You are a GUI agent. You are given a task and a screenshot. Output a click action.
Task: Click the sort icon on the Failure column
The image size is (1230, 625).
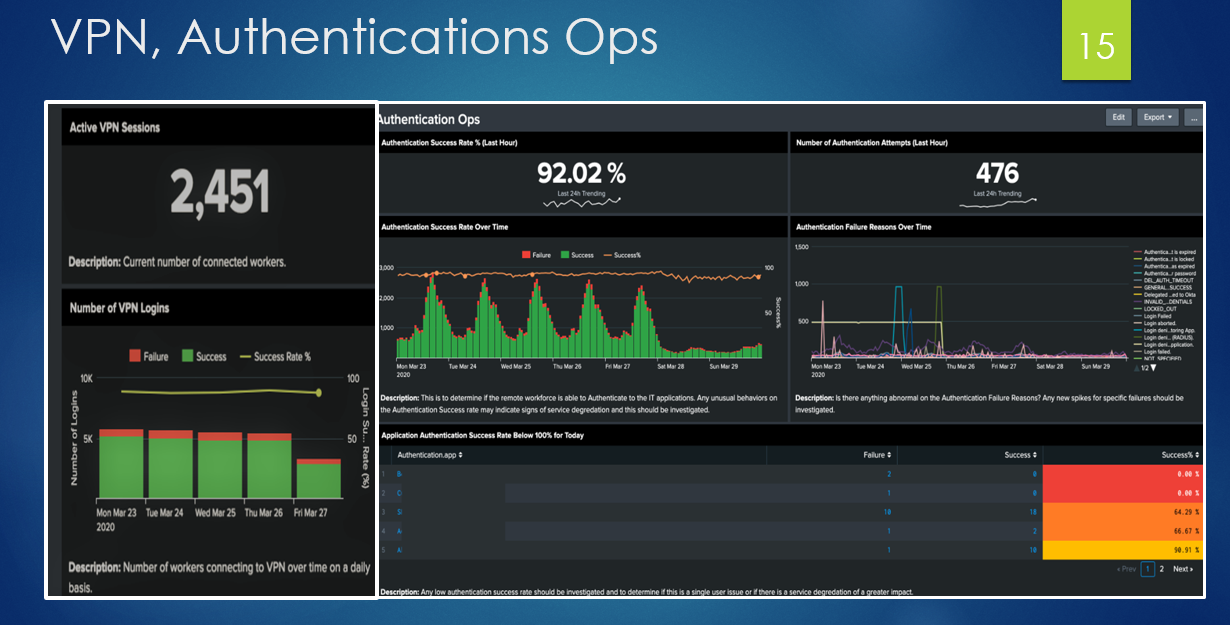click(889, 455)
